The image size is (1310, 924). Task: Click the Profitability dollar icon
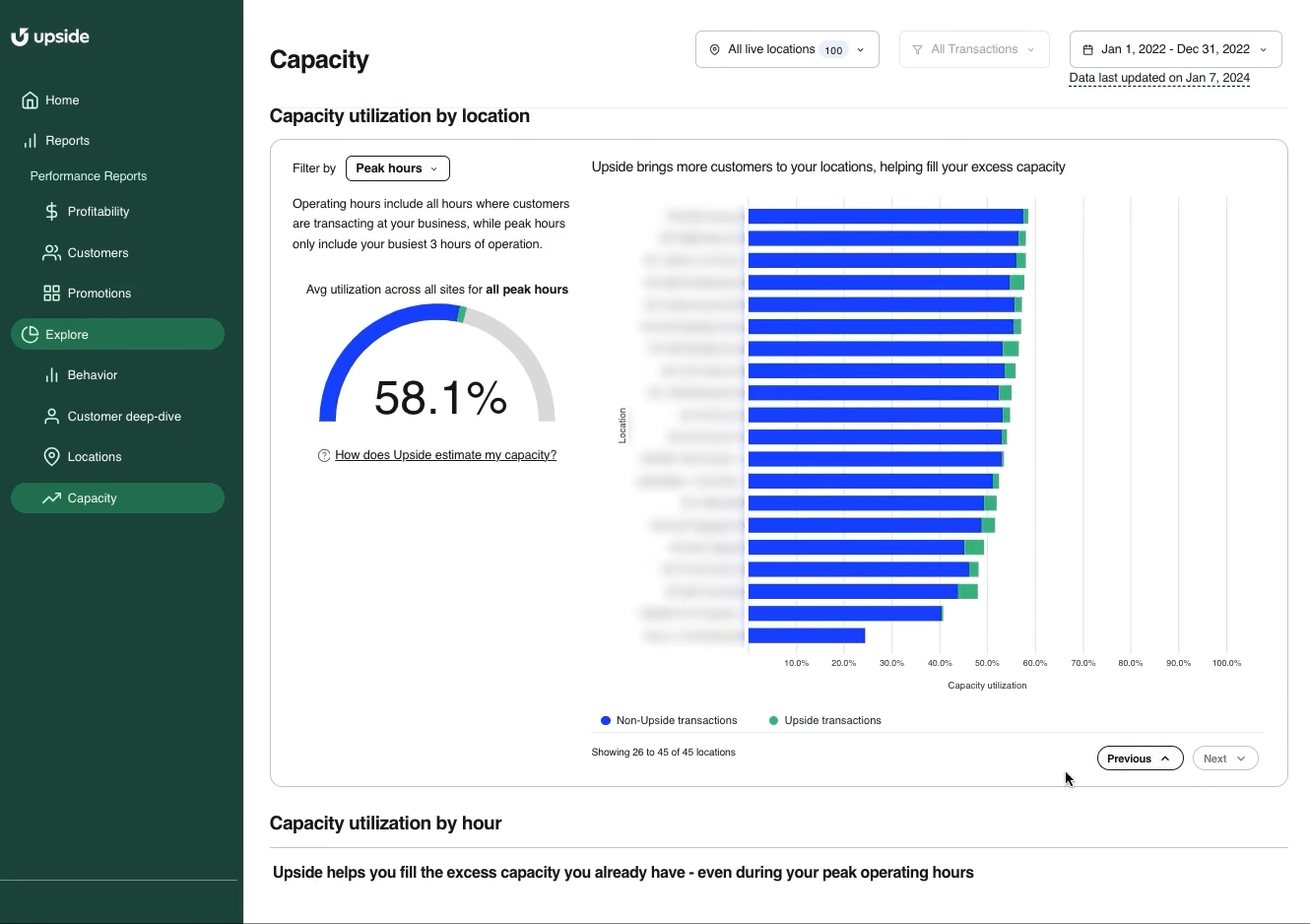(51, 212)
